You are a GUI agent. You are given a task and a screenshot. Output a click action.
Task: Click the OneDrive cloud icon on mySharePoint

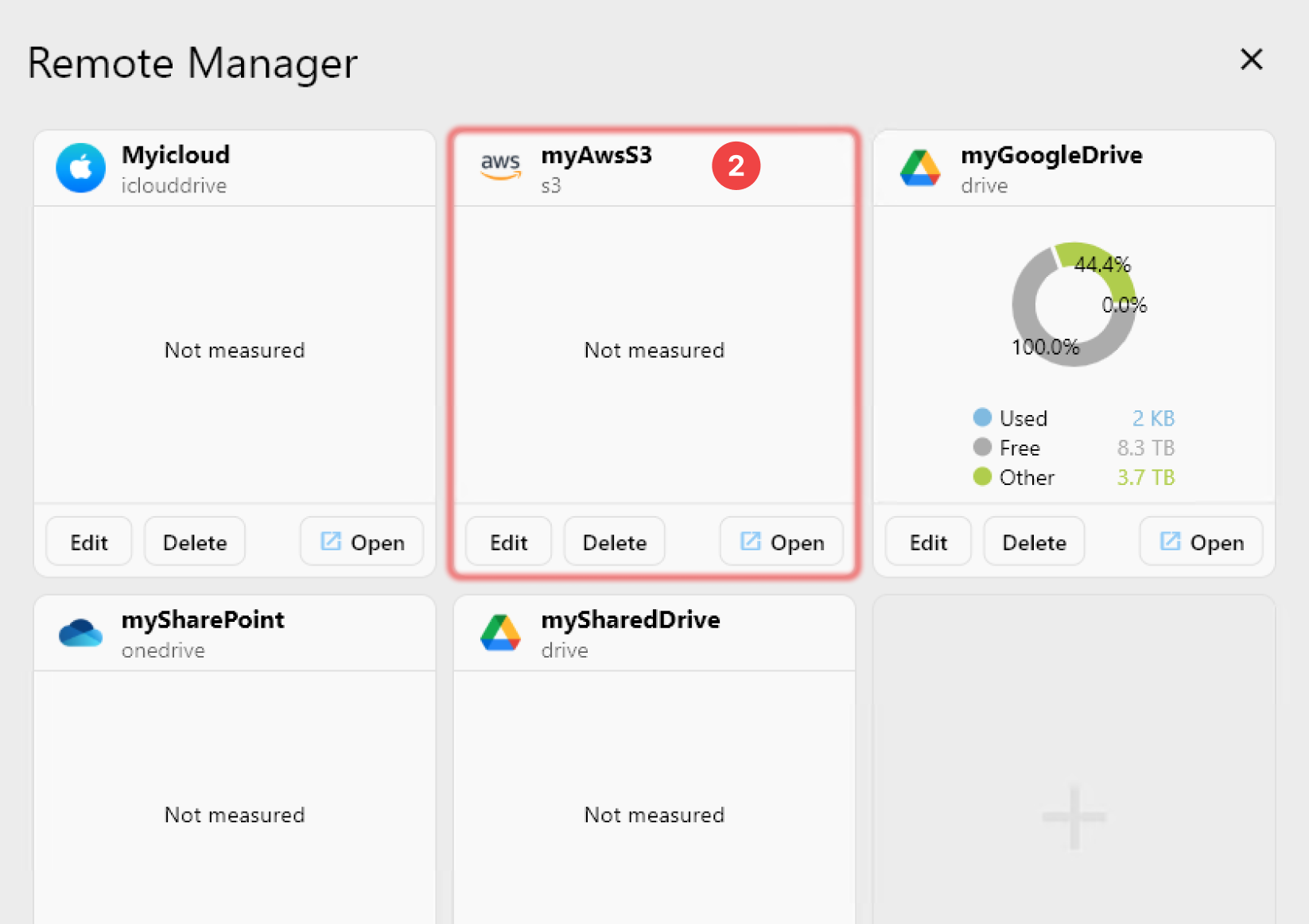click(x=80, y=633)
